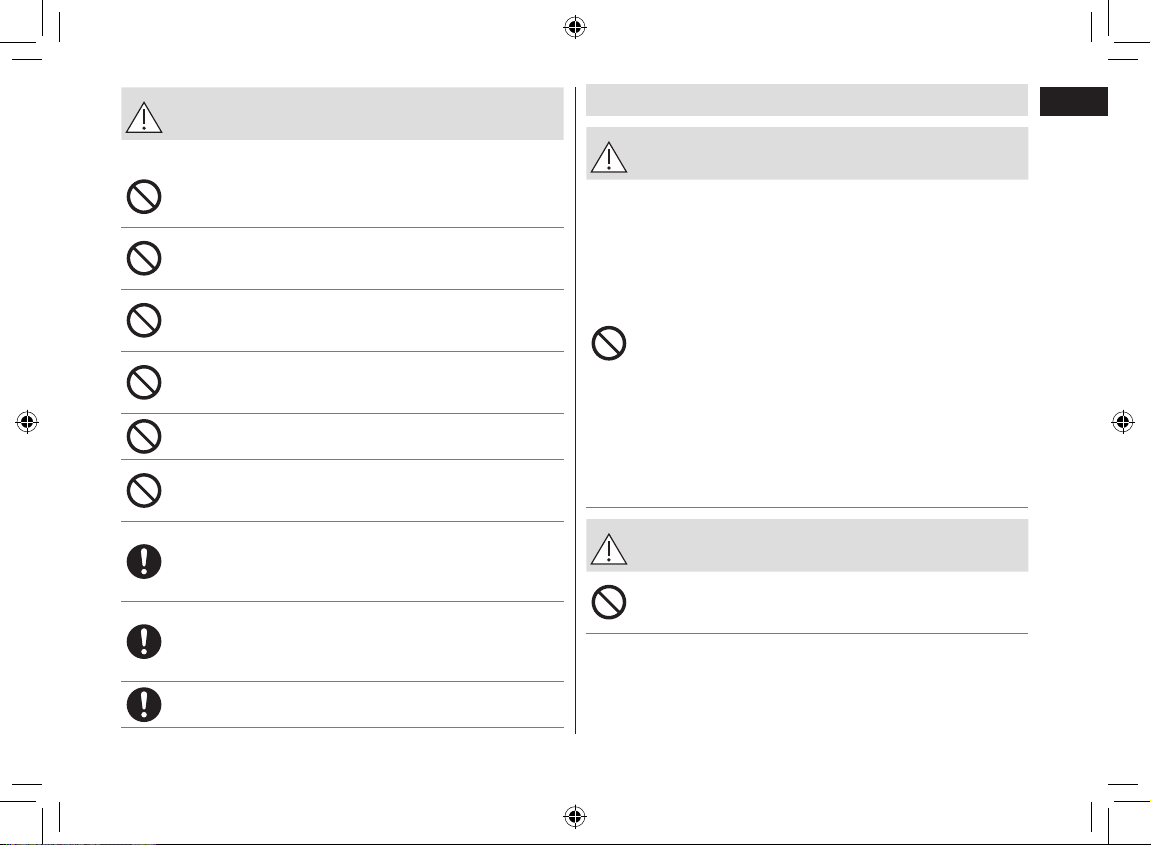This screenshot has width=1151, height=845.
Task: Click the lower warning triangle in right column
Action: pos(609,549)
